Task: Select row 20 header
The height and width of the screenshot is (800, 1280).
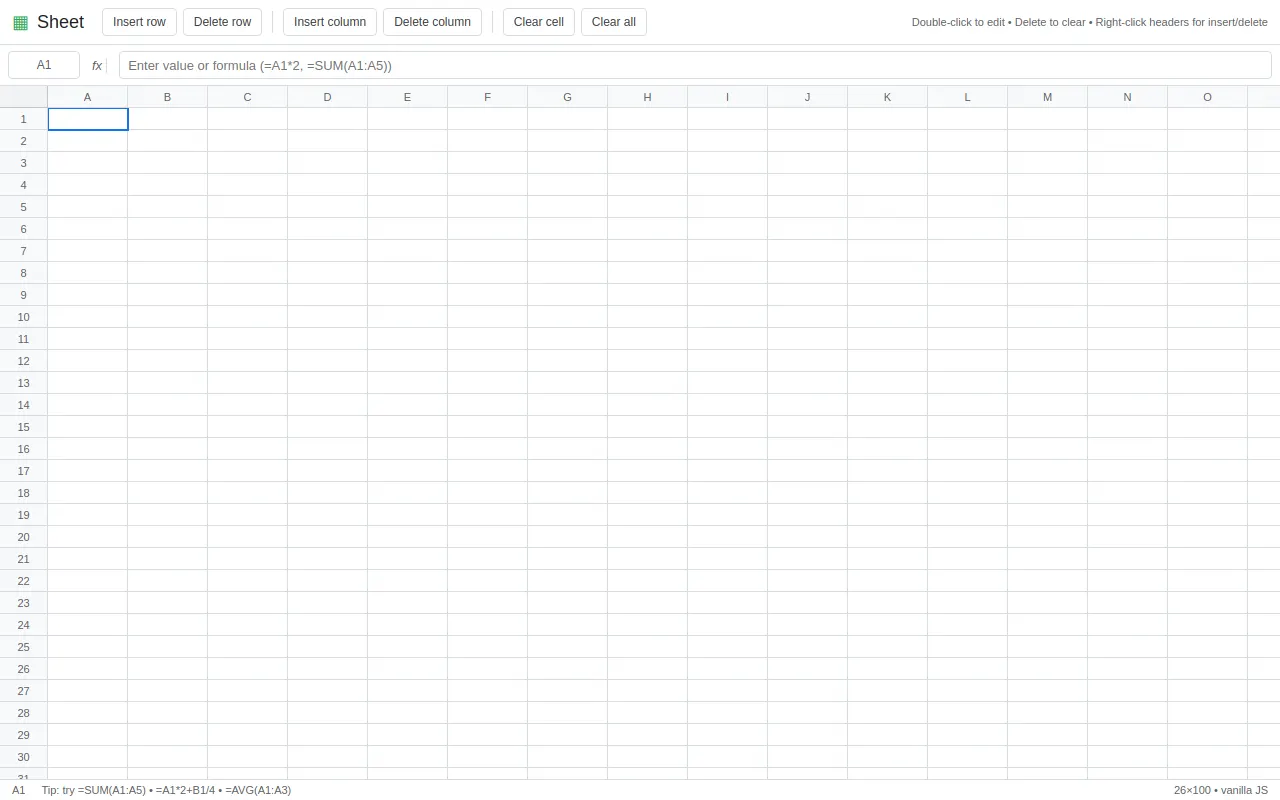Action: click(x=24, y=537)
